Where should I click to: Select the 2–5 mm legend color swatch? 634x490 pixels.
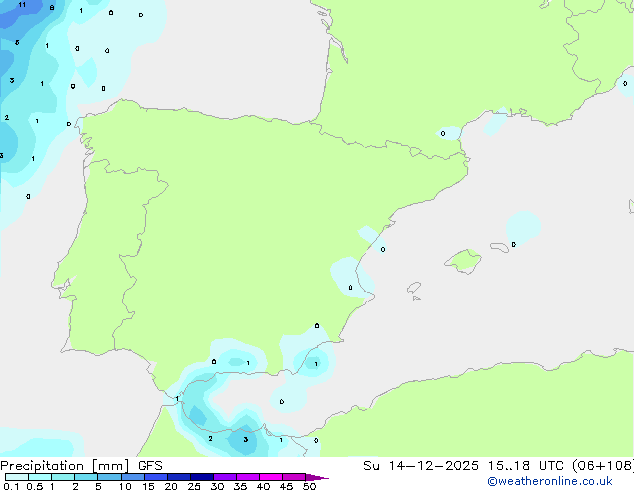pos(86,477)
